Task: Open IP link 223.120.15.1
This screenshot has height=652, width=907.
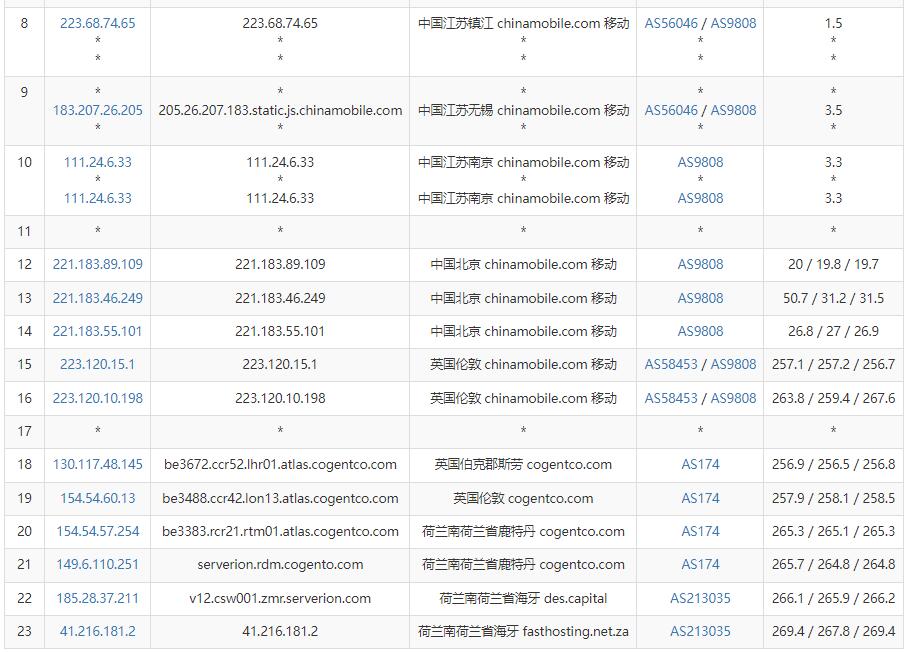Action: pyautogui.click(x=98, y=364)
